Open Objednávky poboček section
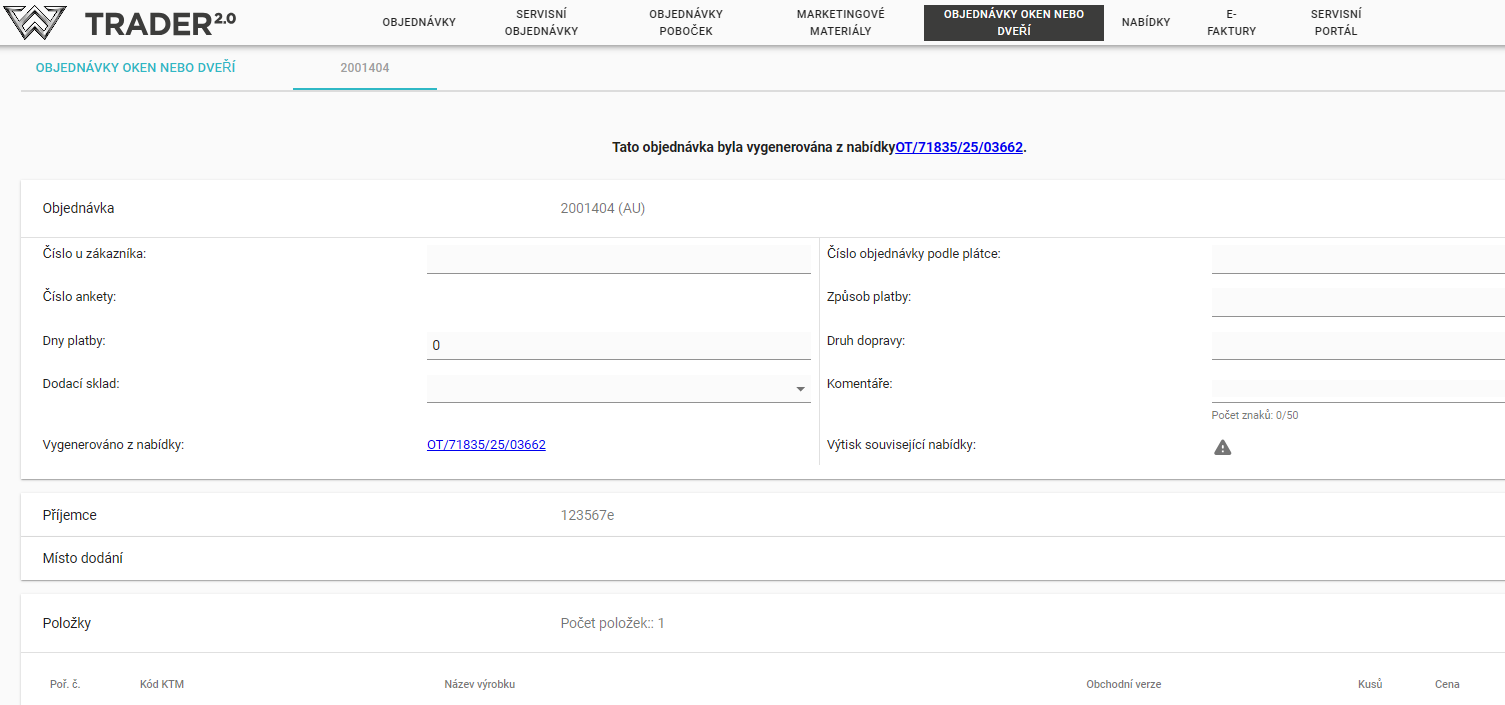Viewport: 1505px width, 705px height. [685, 22]
